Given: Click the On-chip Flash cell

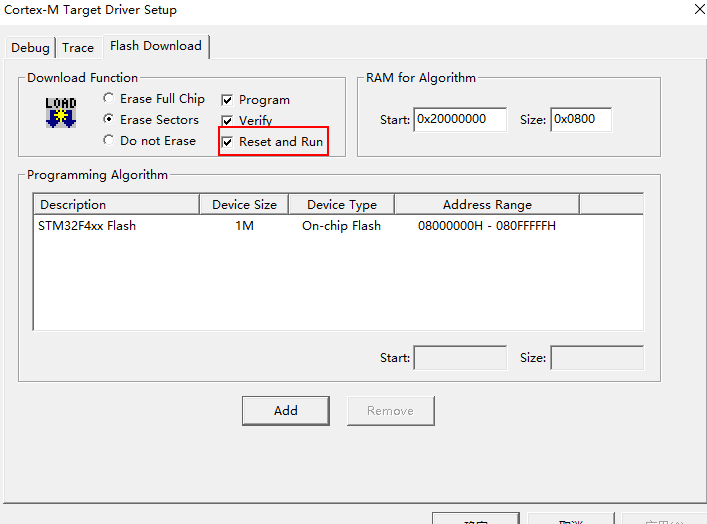Looking at the screenshot, I should (x=341, y=225).
